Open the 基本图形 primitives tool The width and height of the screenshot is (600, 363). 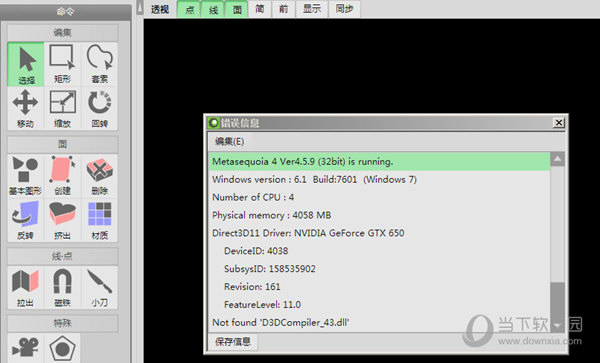[x=26, y=176]
